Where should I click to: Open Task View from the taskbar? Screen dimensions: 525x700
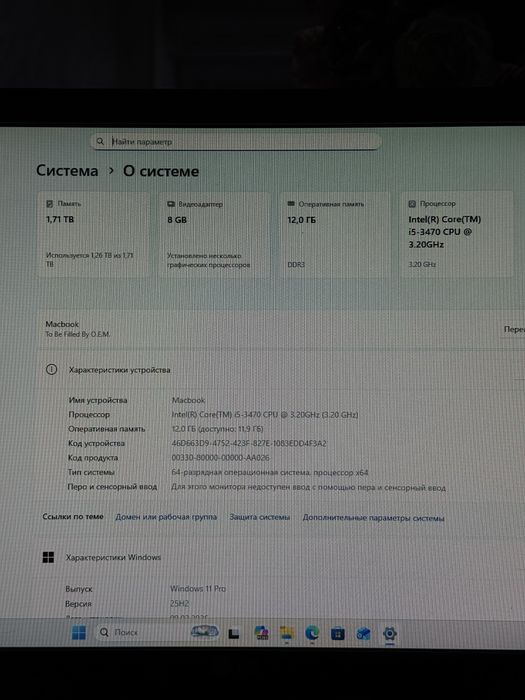(234, 634)
